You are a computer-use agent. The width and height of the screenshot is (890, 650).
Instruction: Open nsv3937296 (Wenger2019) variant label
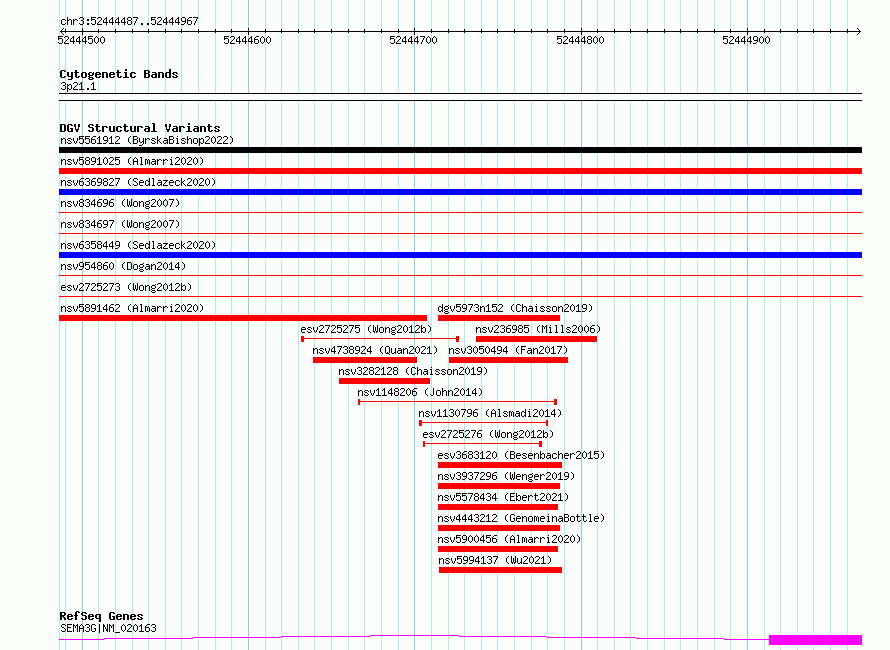point(506,476)
